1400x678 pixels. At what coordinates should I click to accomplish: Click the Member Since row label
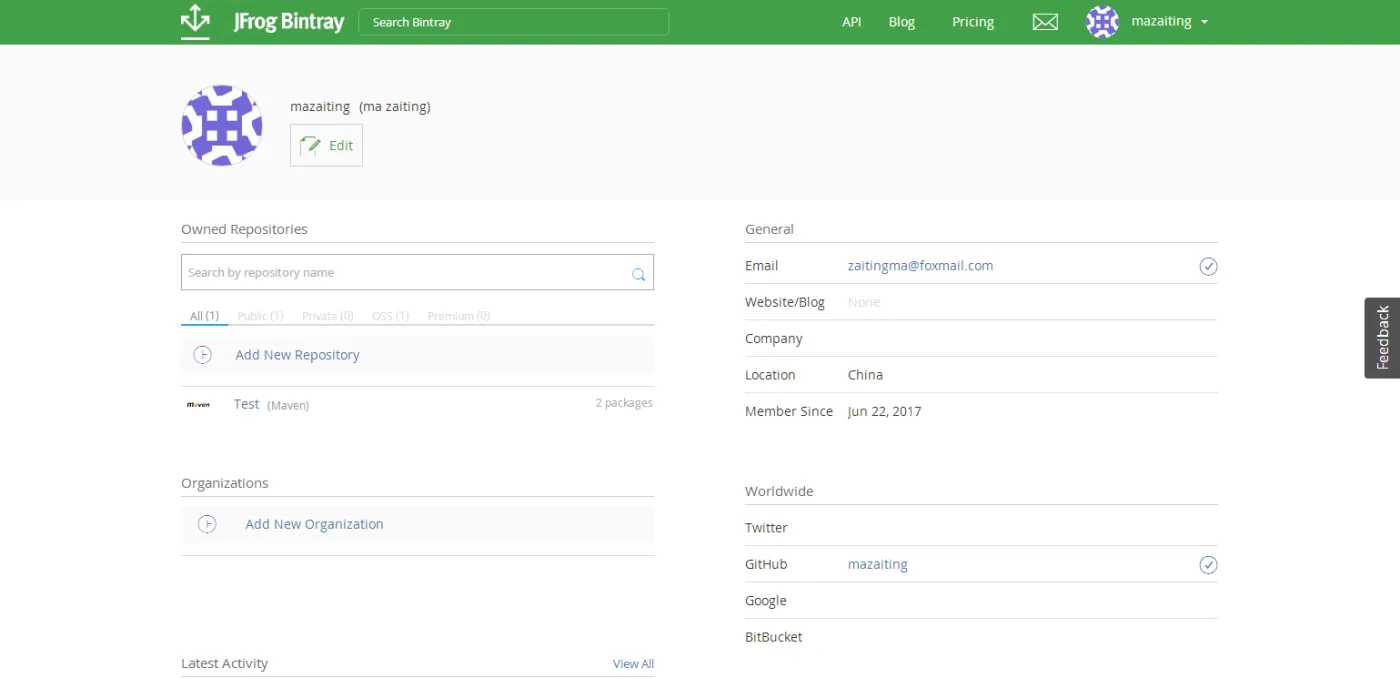(x=789, y=411)
